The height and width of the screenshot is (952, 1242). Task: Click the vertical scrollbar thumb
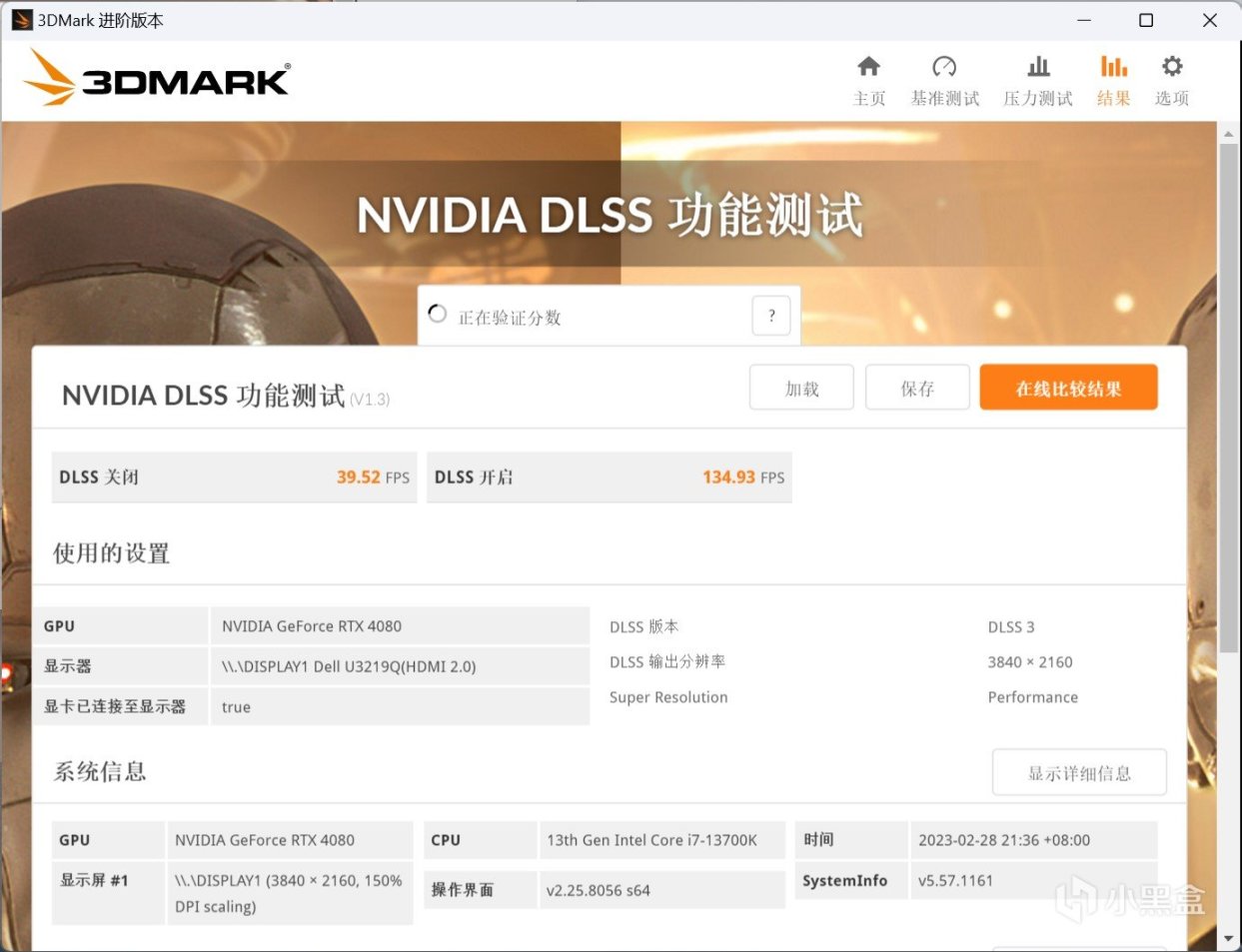1229,398
